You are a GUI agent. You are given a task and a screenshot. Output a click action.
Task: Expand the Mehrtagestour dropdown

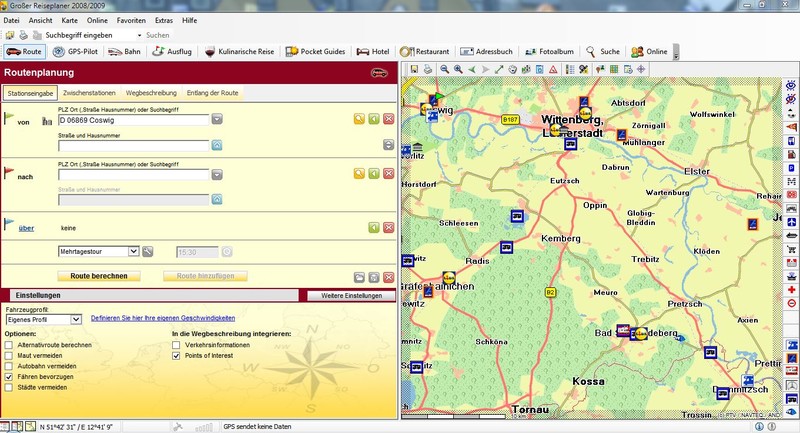pos(133,251)
